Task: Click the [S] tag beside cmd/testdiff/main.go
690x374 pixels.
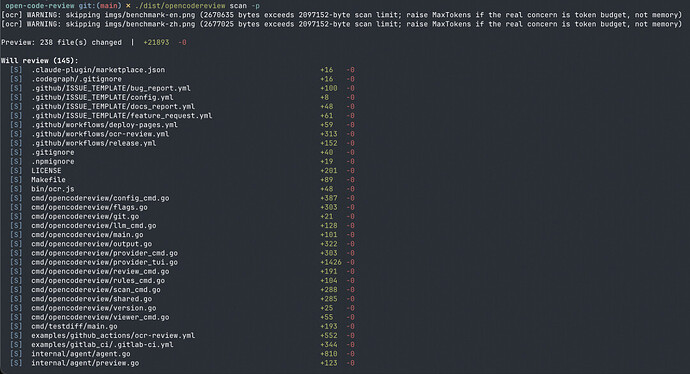Action: click(x=16, y=326)
